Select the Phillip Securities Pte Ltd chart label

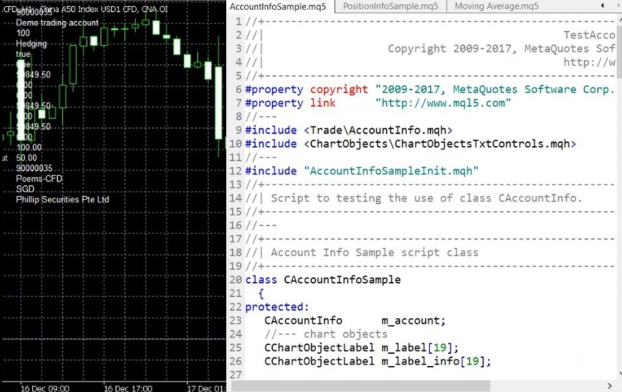click(x=62, y=200)
